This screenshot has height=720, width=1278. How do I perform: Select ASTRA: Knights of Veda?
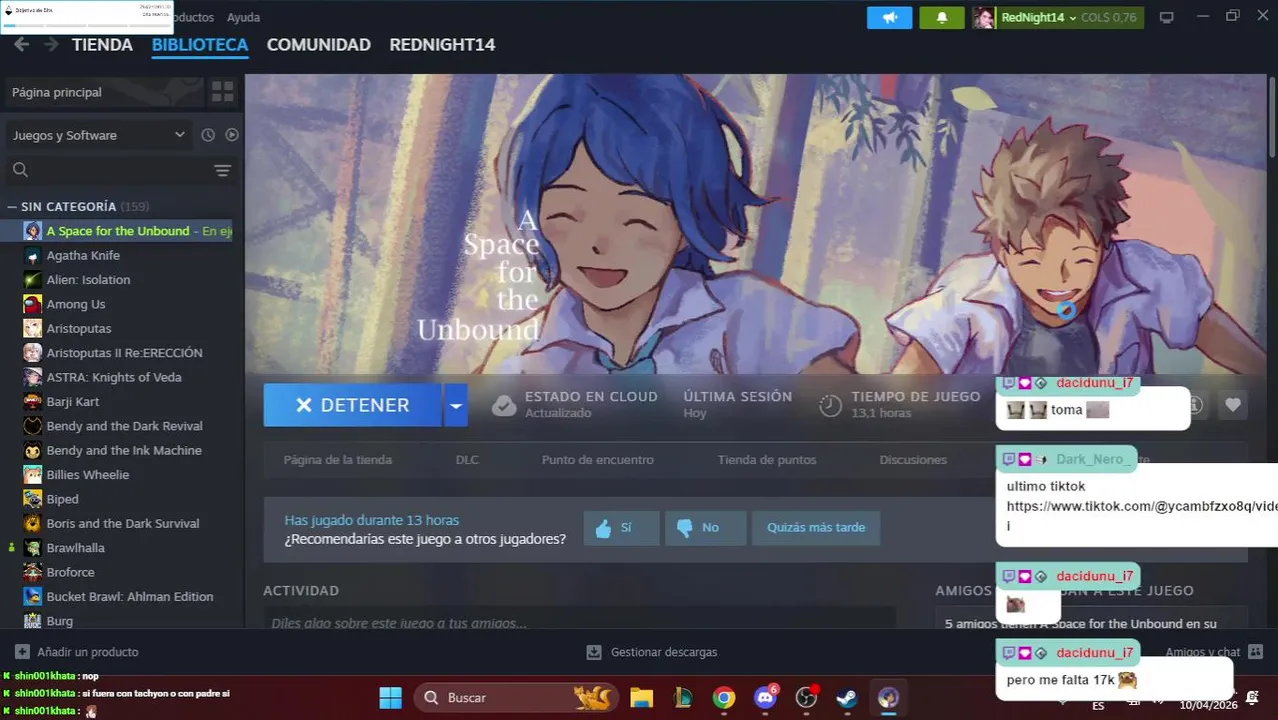[x=114, y=377]
